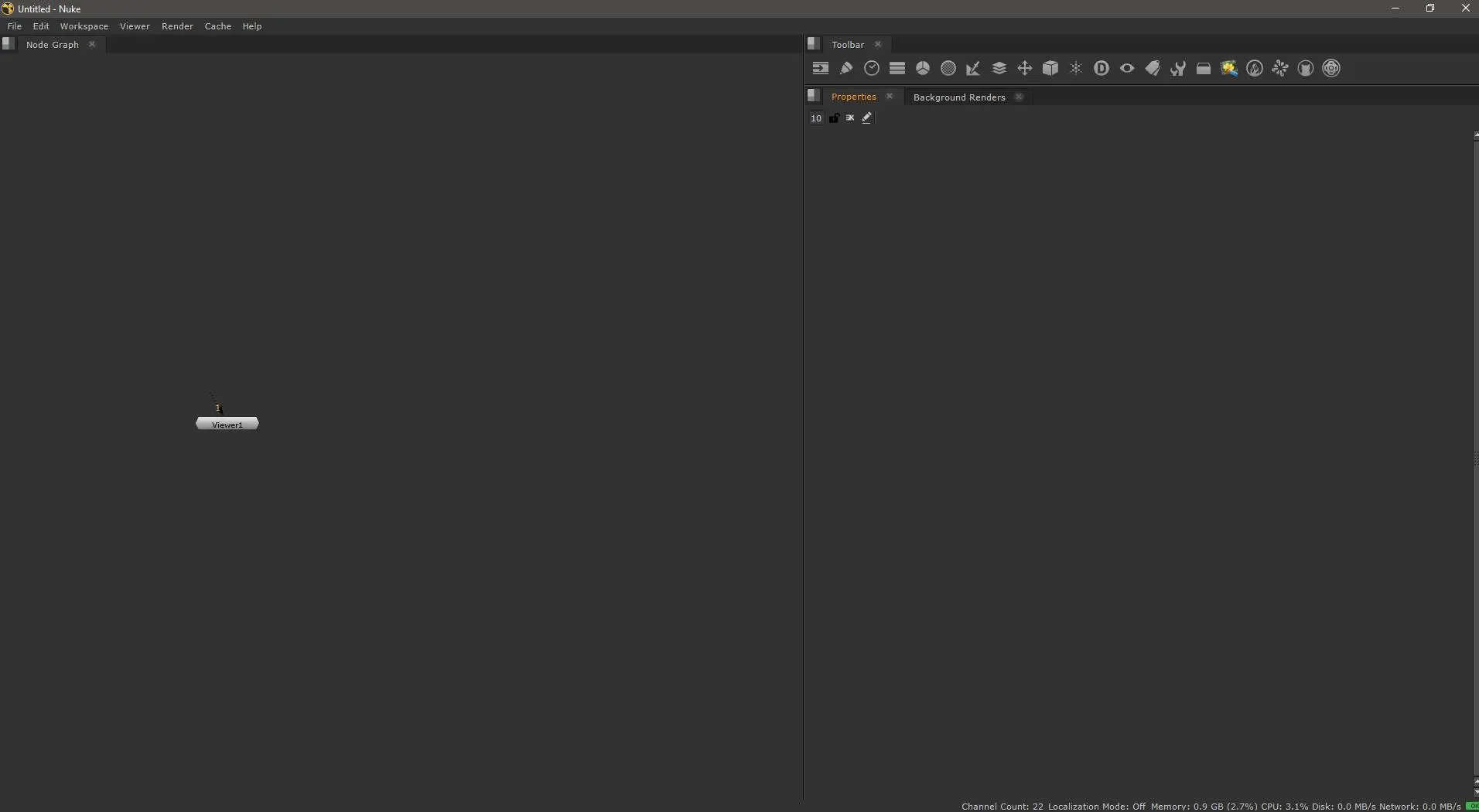Open the Toolbar pane content menu

point(814,44)
